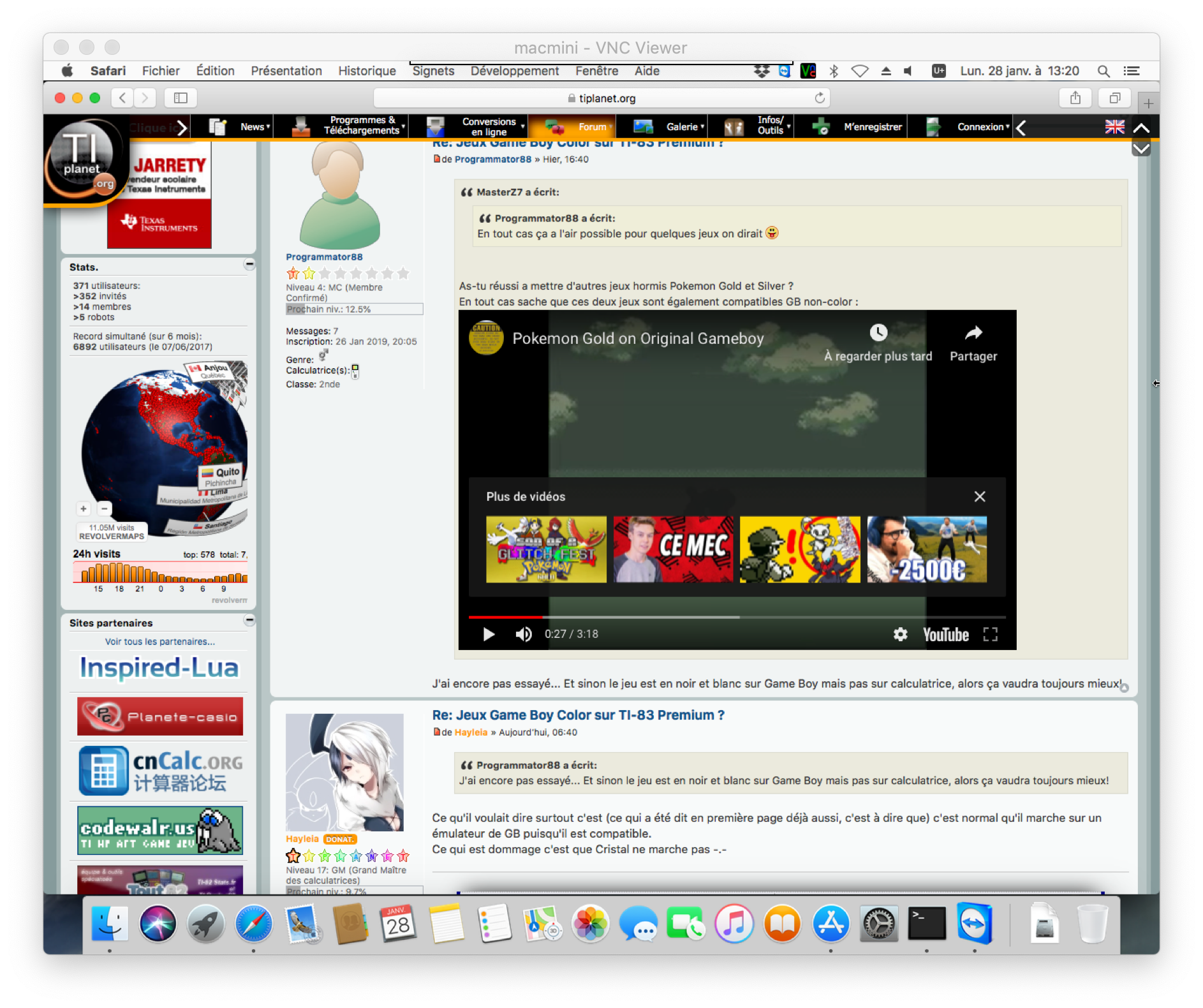Open the Dropbox menu bar icon
This screenshot has height=1008, width=1203.
762,71
